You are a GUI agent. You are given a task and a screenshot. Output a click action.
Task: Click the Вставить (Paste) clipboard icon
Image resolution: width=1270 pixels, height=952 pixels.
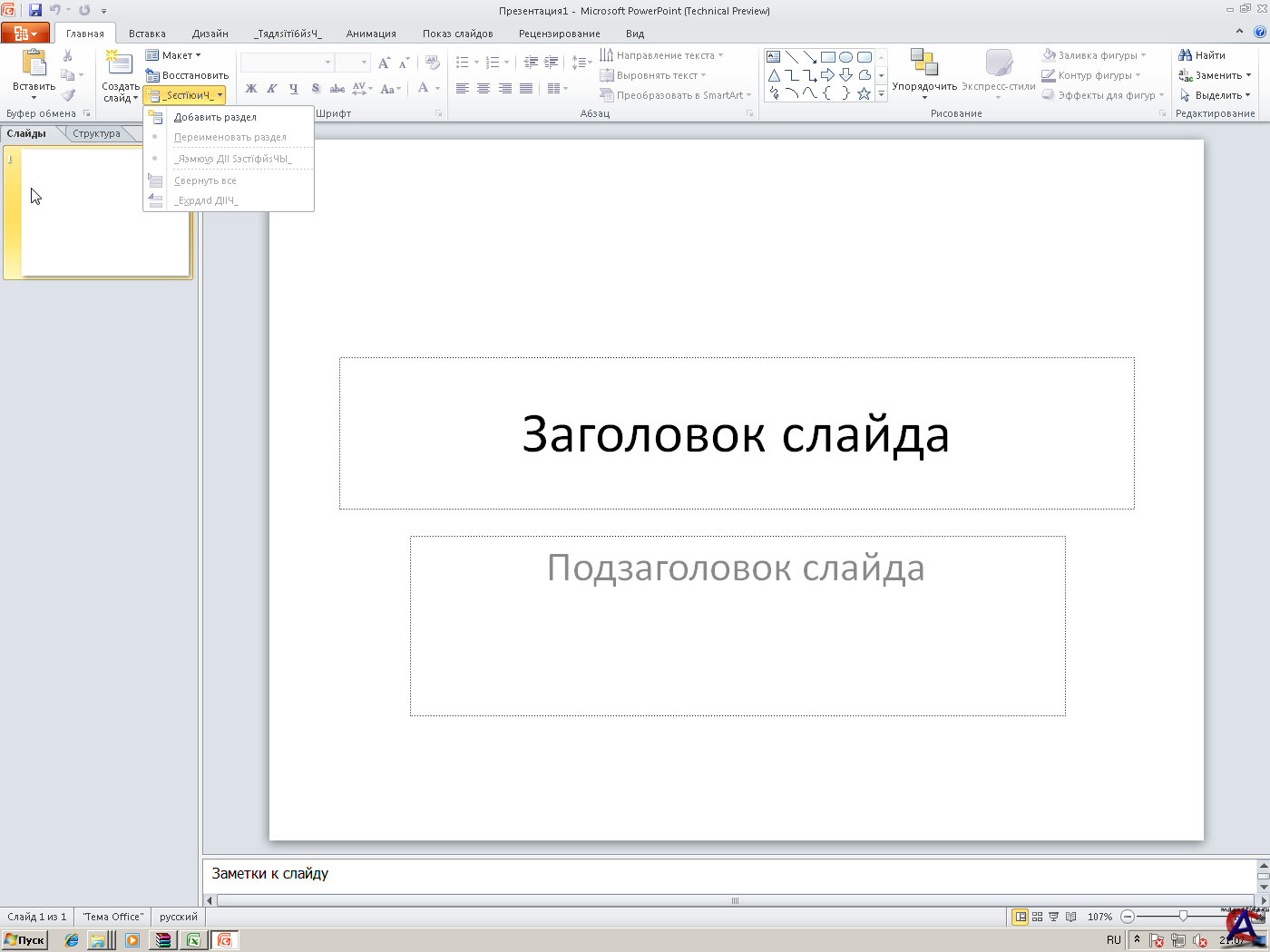(34, 63)
